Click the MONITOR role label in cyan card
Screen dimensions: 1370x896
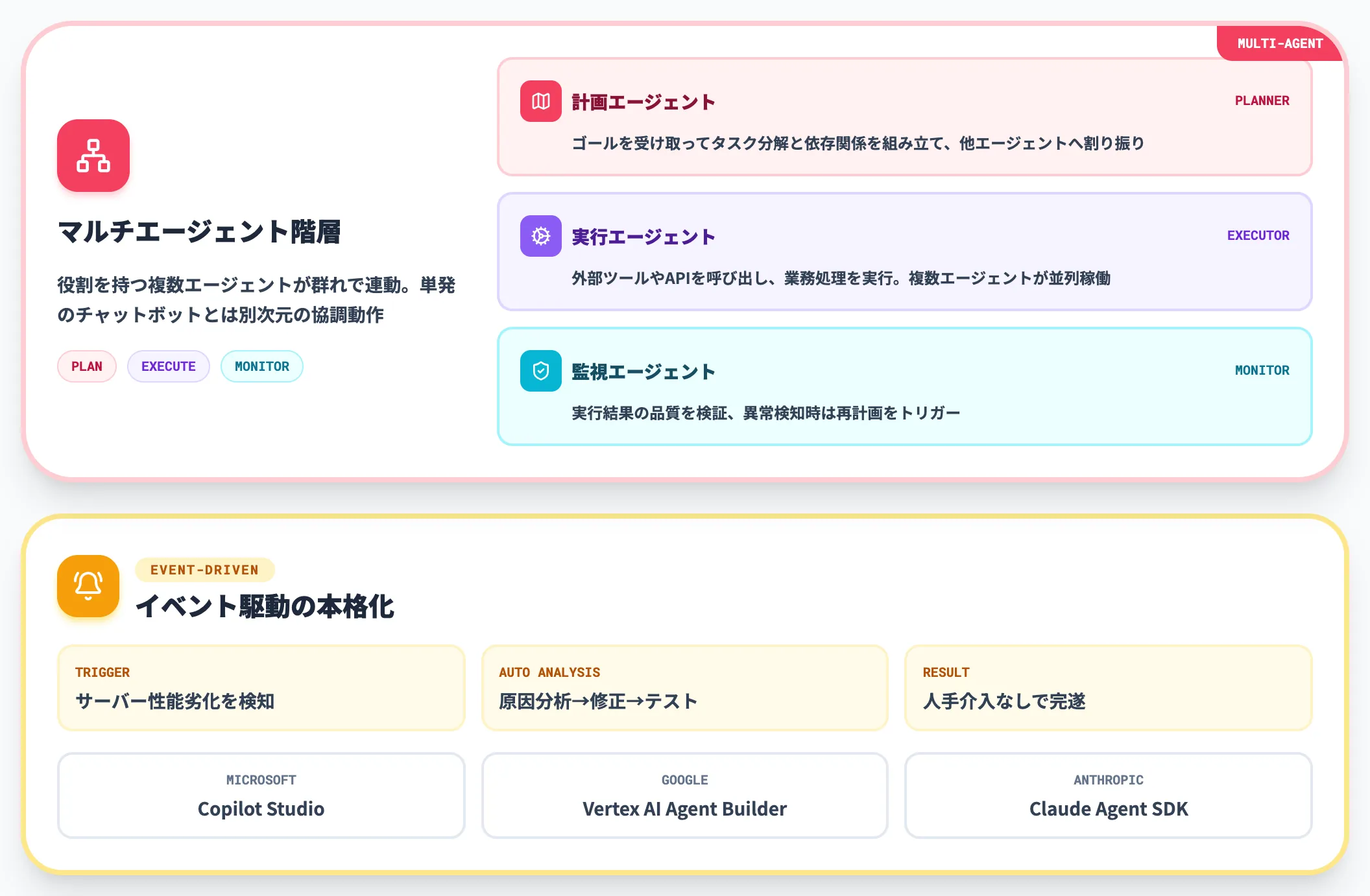pyautogui.click(x=1262, y=370)
